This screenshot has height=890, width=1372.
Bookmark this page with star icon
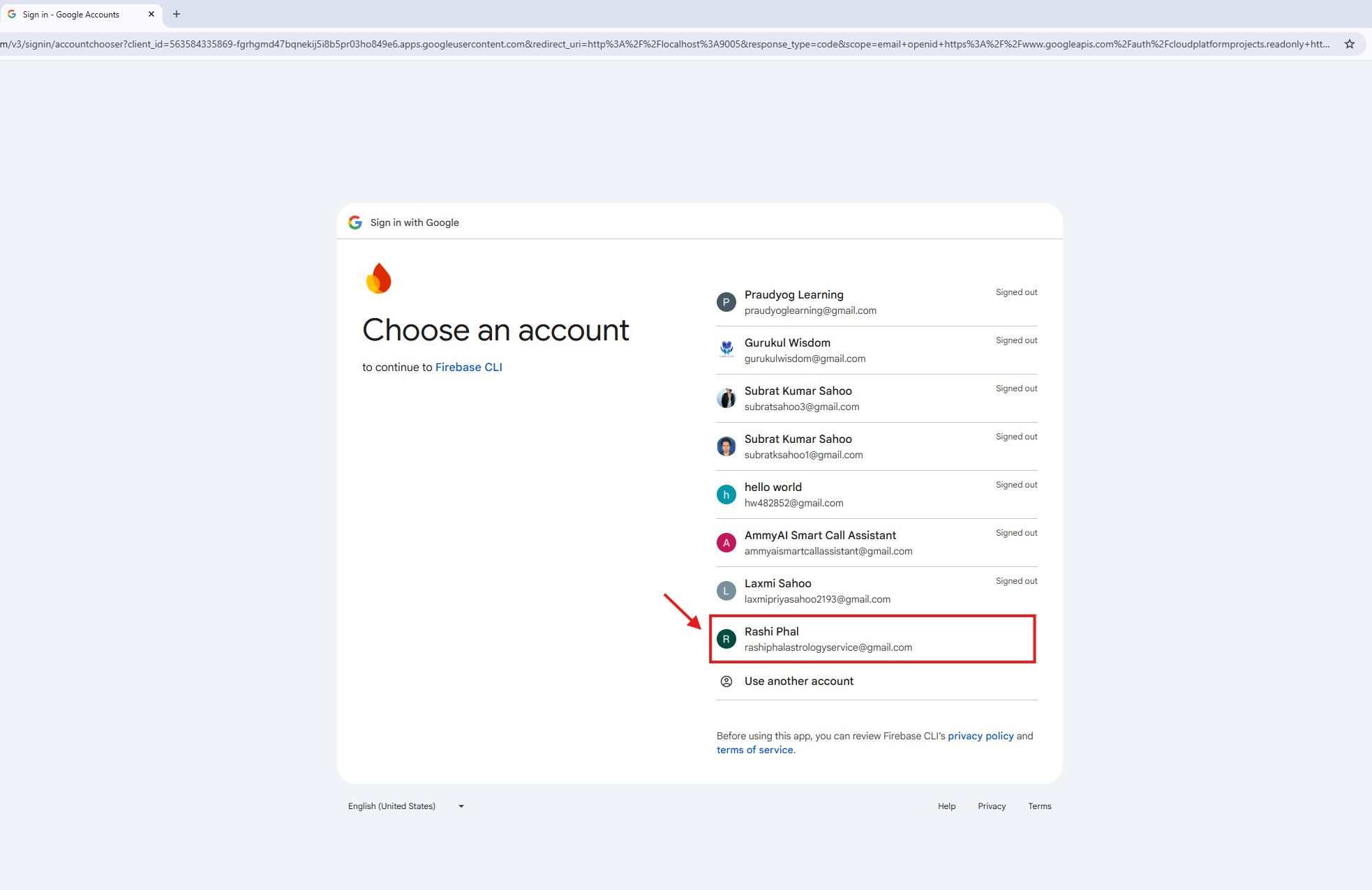1349,44
